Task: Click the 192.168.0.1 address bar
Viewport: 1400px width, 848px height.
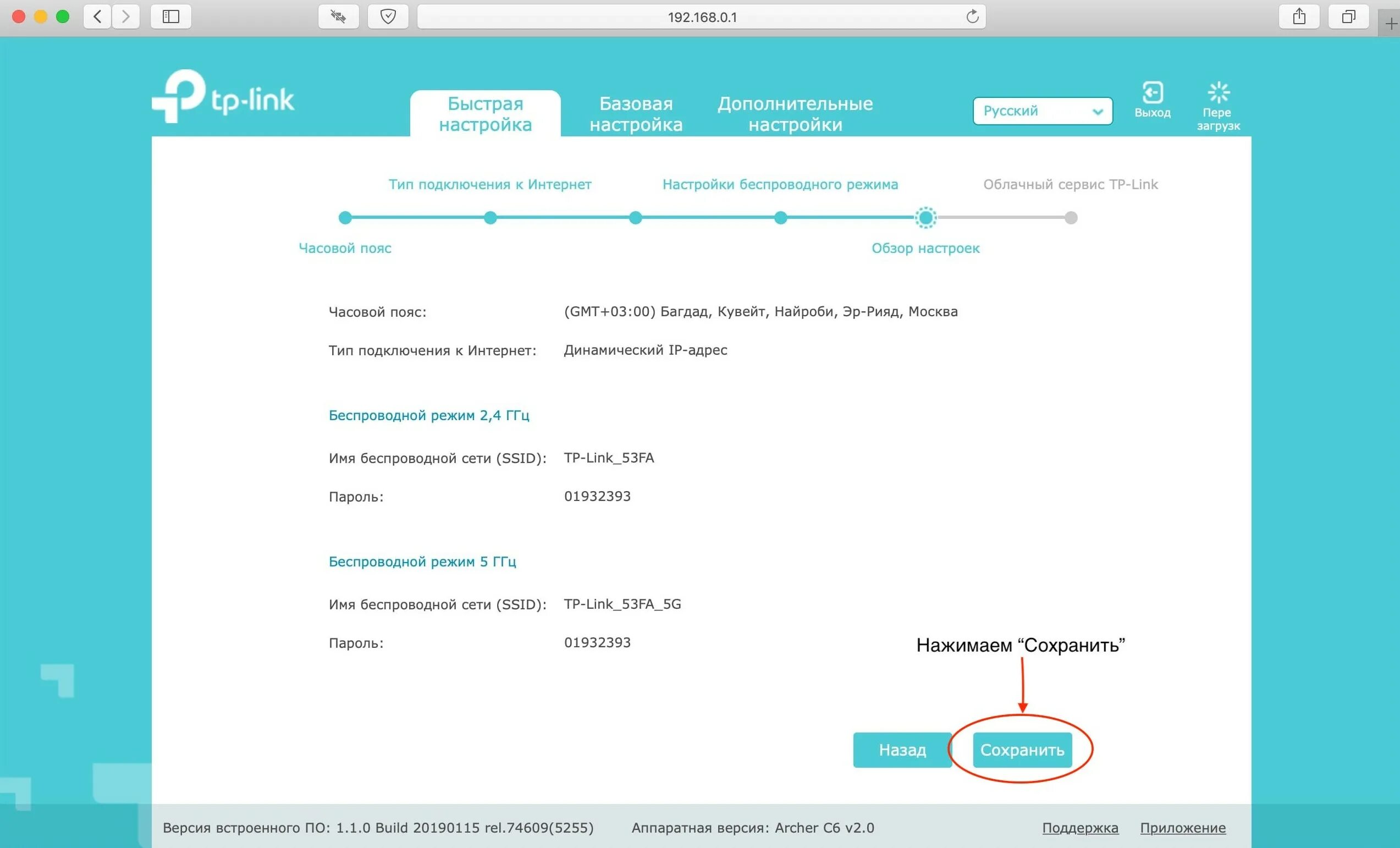Action: click(x=701, y=17)
